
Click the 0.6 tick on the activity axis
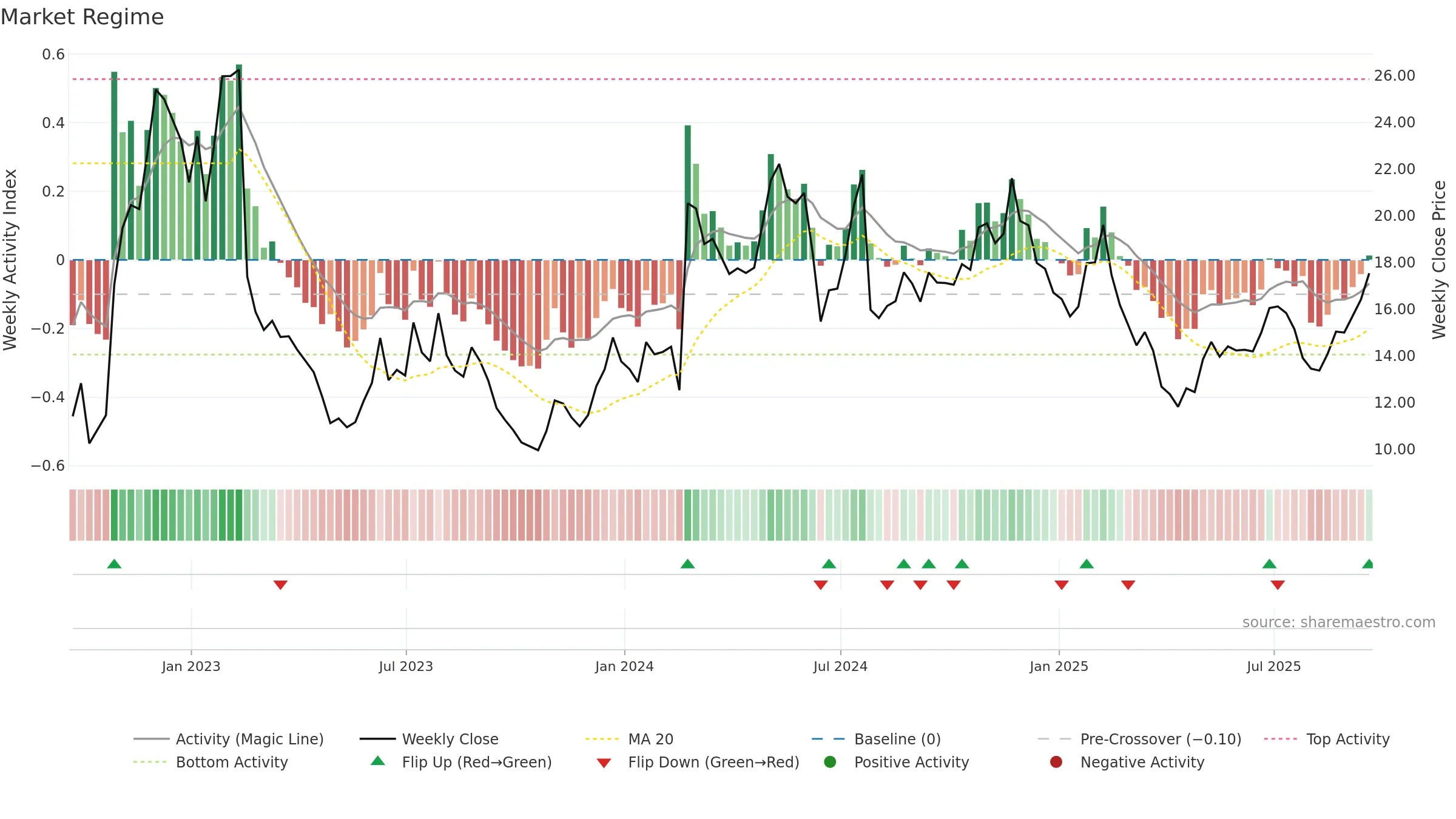coord(53,55)
